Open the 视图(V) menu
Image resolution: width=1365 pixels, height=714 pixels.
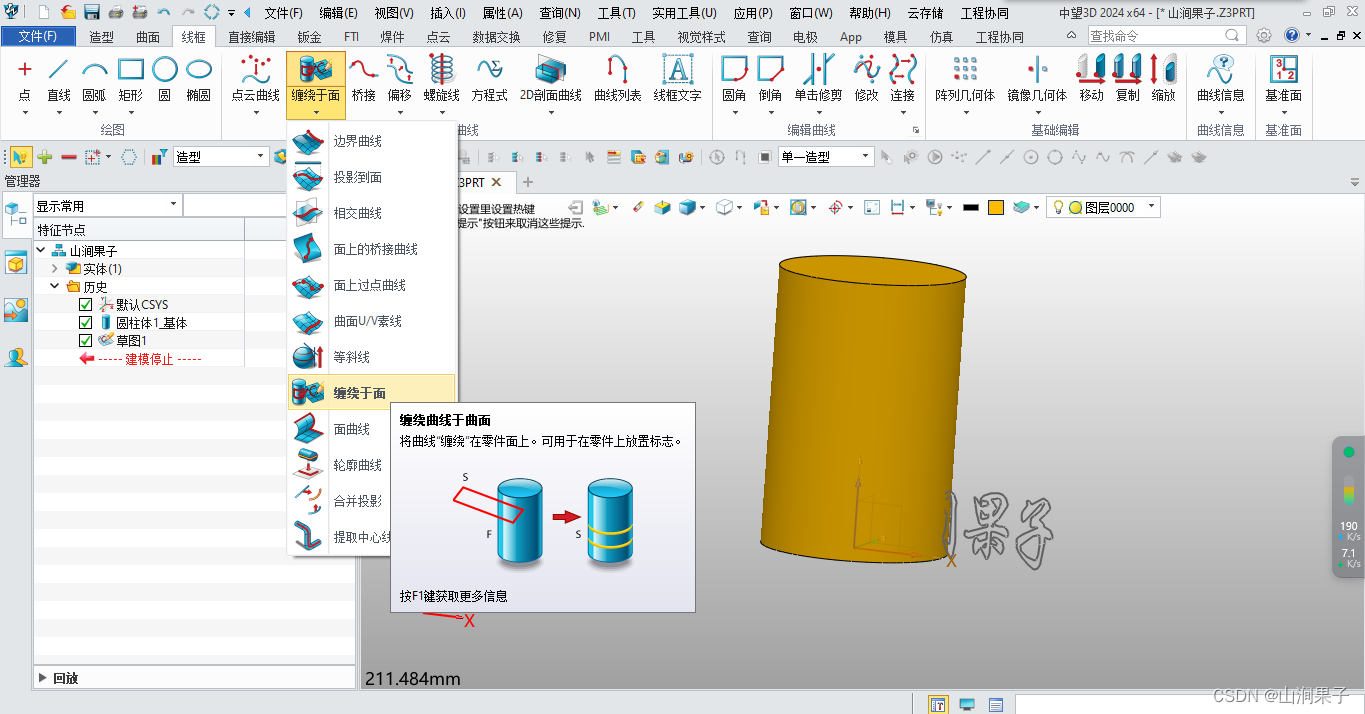point(394,13)
